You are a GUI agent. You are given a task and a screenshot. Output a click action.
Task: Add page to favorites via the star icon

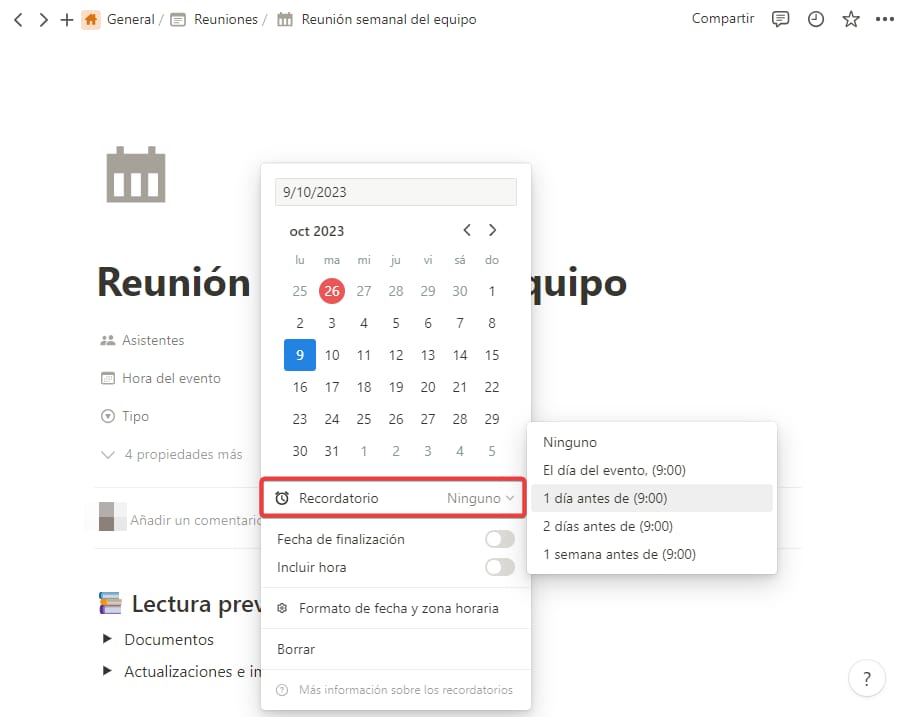click(x=850, y=19)
